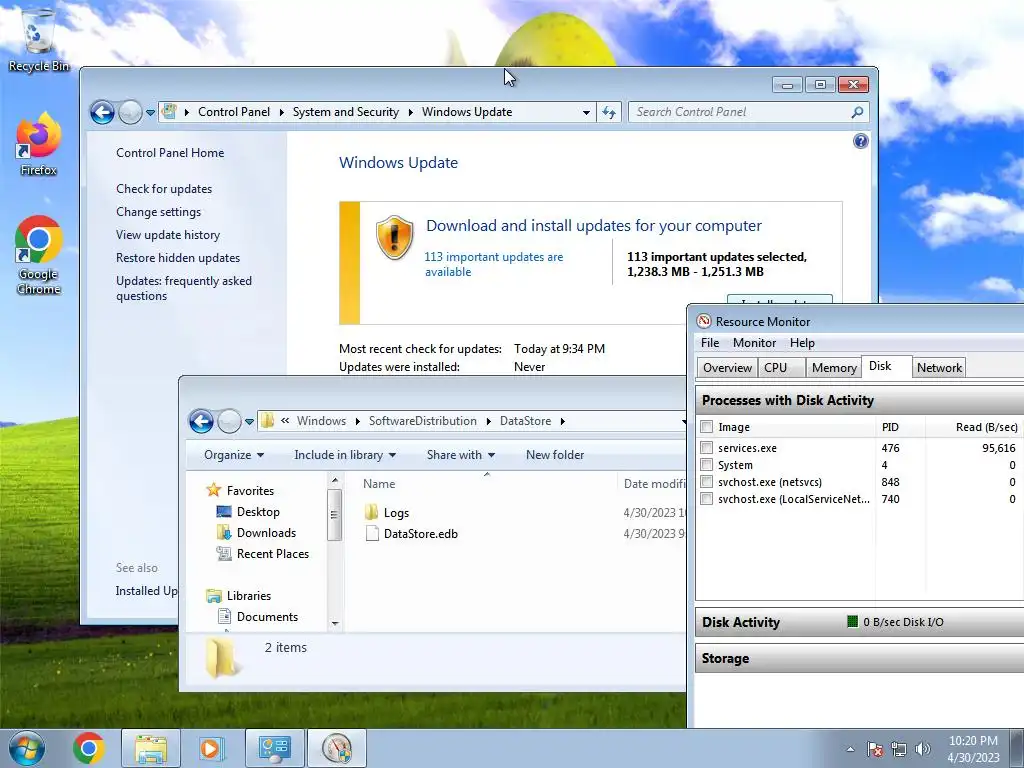The width and height of the screenshot is (1024, 768).
Task: Open Restore hidden updates link
Action: tap(178, 258)
